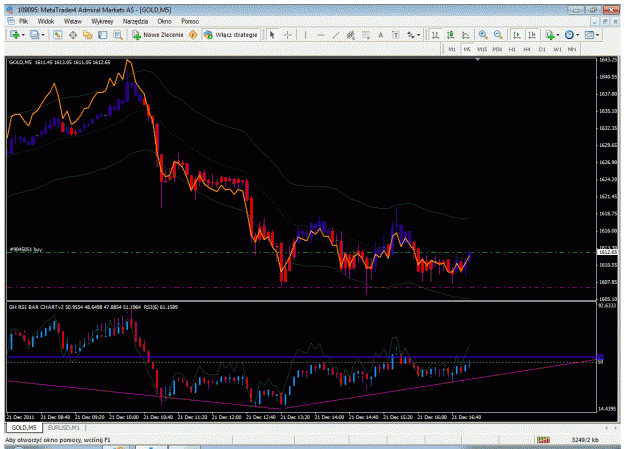Image resolution: width=625 pixels, height=449 pixels.
Task: Open the Data Window crosshair icon
Action: point(73,35)
